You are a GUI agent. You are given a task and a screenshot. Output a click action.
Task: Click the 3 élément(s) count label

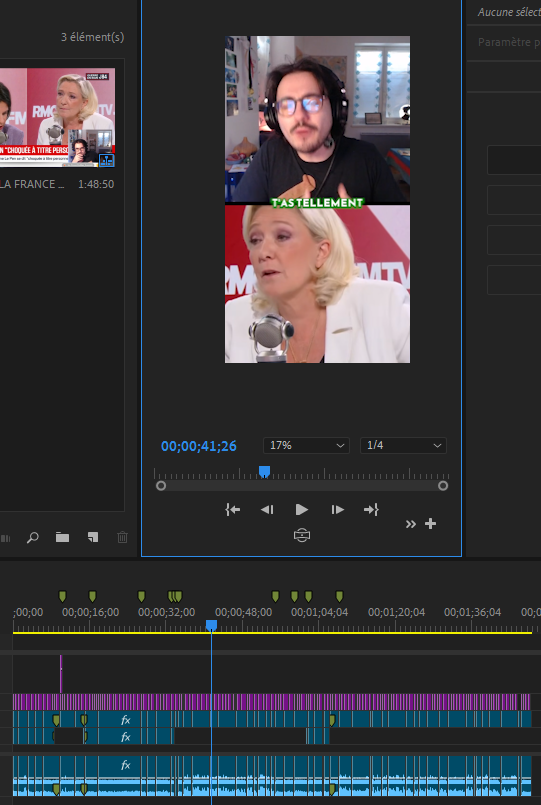point(92,37)
